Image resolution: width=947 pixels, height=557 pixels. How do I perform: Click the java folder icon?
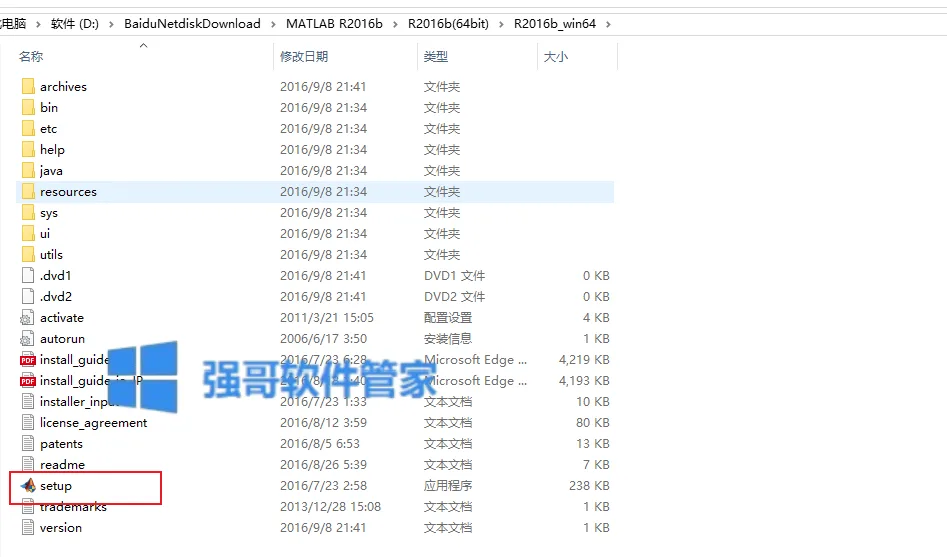click(x=28, y=170)
